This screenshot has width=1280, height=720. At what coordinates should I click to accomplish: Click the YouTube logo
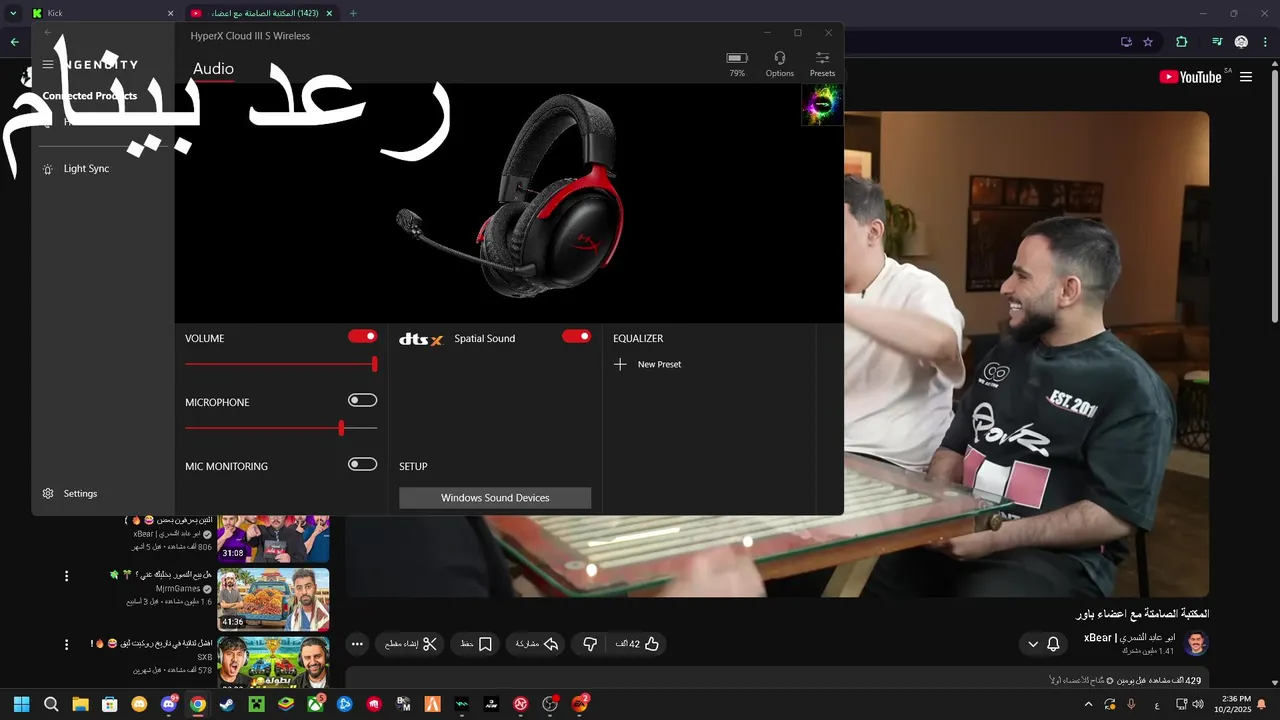(1191, 77)
